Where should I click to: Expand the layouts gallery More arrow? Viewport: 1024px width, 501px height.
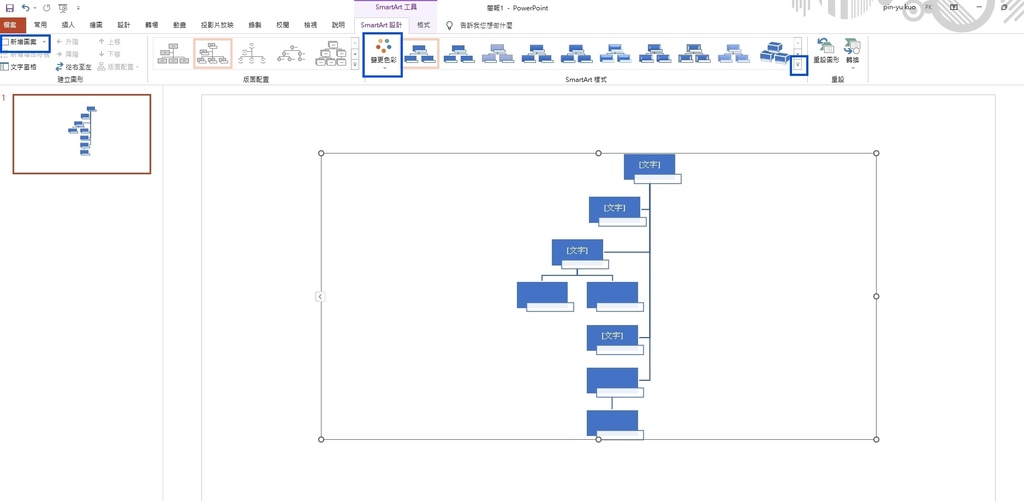click(x=355, y=65)
